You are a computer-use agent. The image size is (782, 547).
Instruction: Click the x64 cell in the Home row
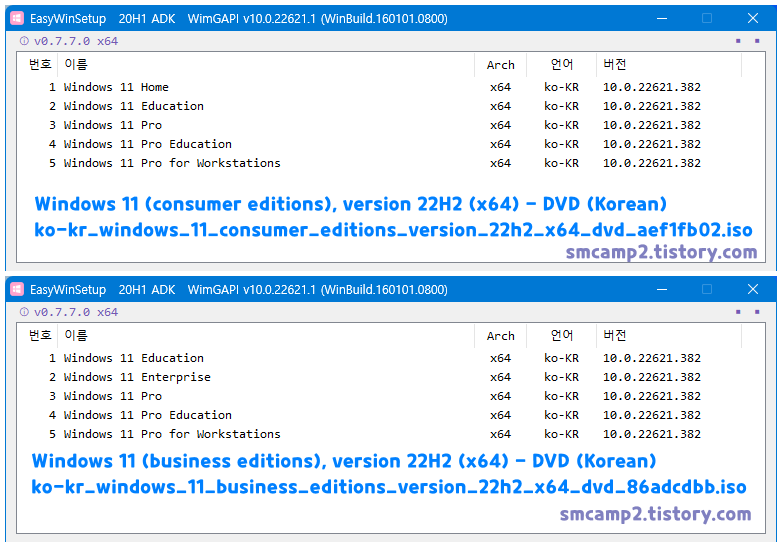click(500, 87)
